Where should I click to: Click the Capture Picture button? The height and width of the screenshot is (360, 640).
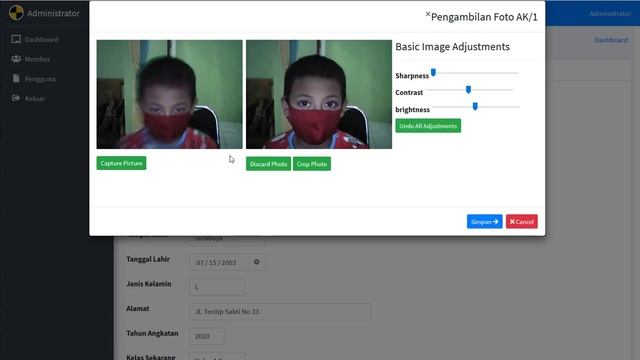point(121,163)
